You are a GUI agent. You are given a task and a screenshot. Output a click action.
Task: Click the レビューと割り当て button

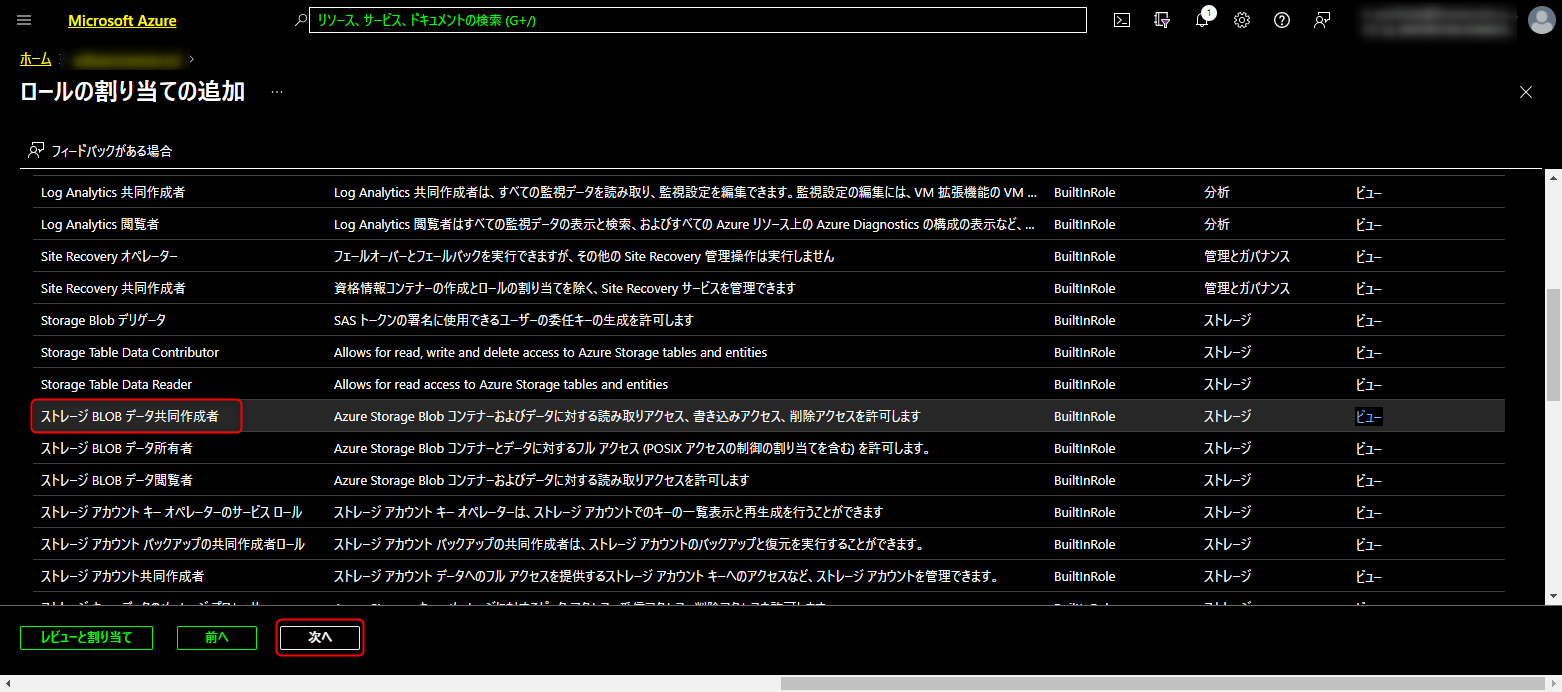click(x=86, y=637)
